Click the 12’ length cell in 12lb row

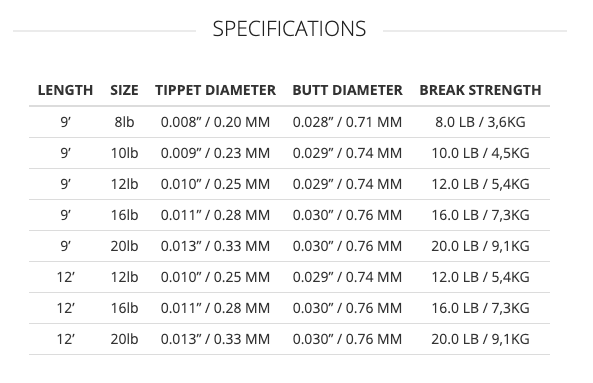coord(65,277)
